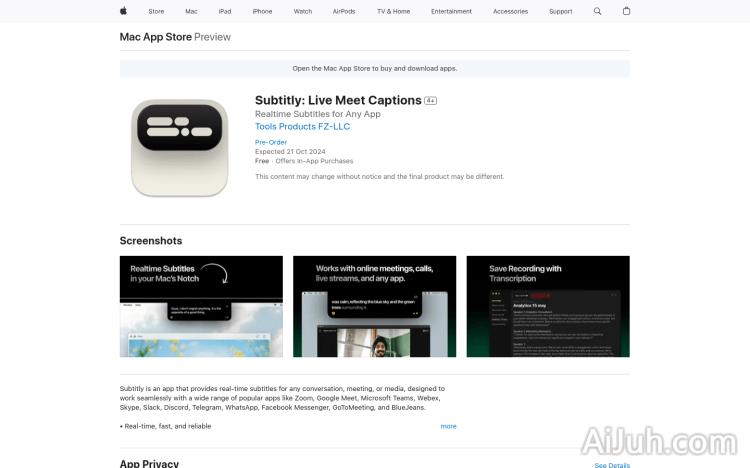Click TV & Home in navigation

click(x=393, y=11)
